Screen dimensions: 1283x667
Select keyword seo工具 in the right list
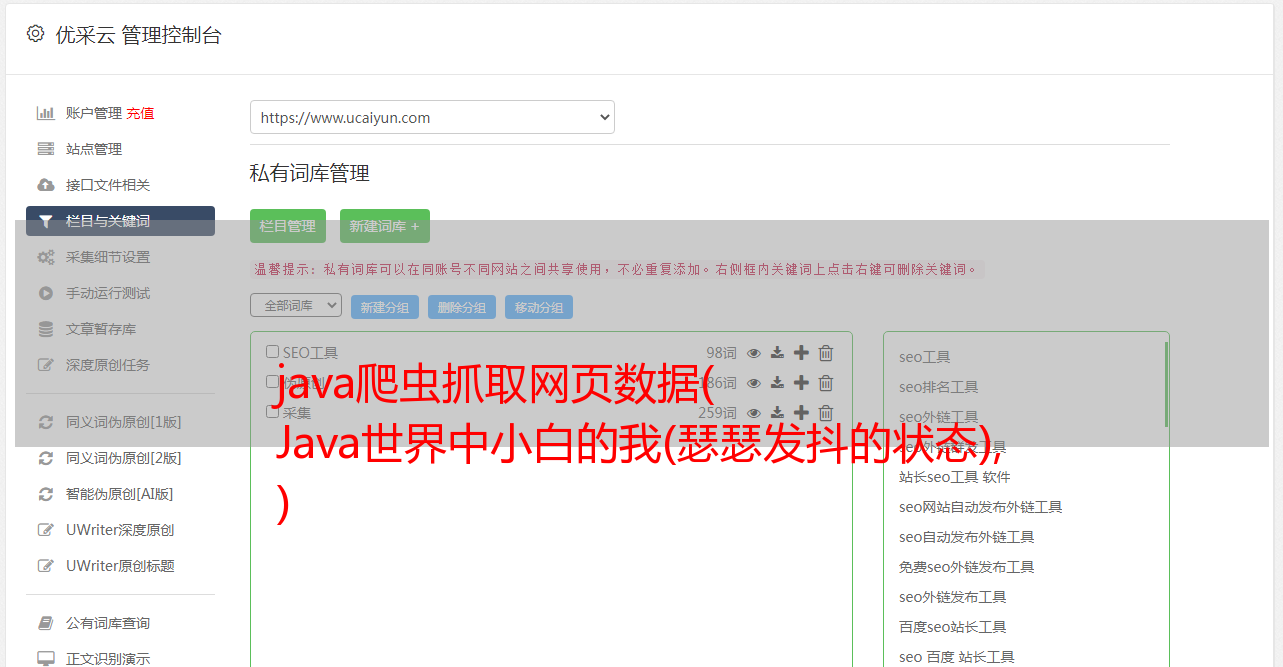(x=924, y=357)
